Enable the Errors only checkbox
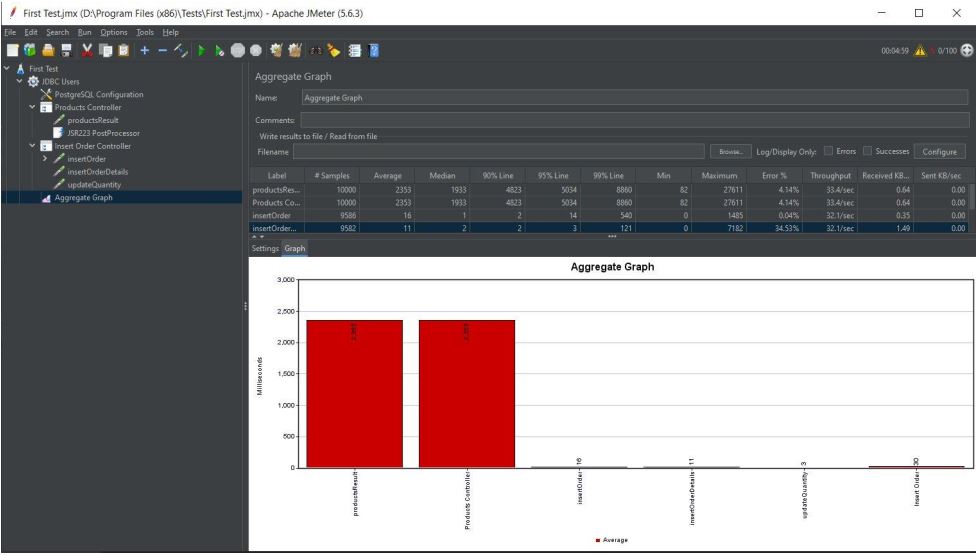 (826, 151)
